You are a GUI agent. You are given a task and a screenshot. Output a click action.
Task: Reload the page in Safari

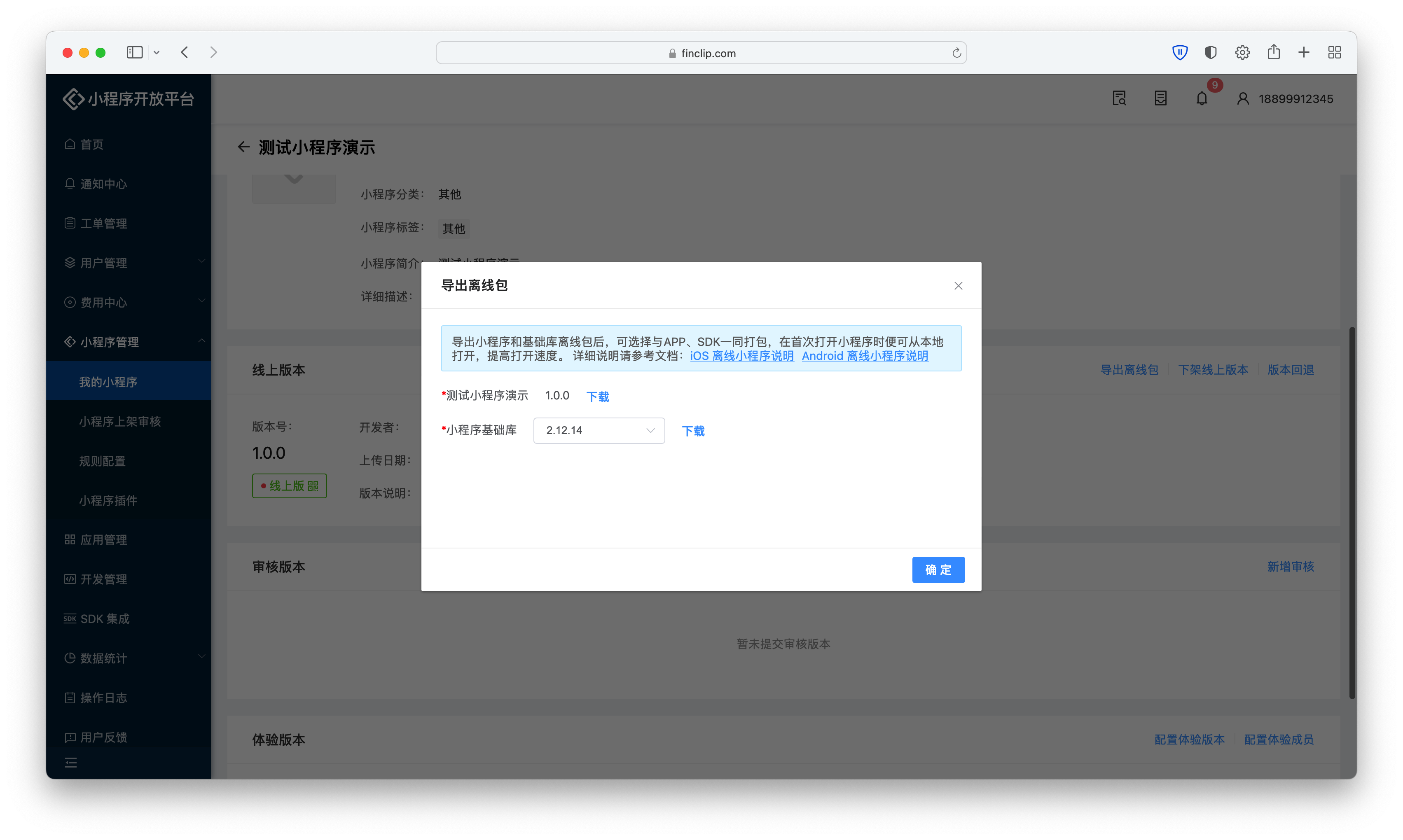point(956,53)
